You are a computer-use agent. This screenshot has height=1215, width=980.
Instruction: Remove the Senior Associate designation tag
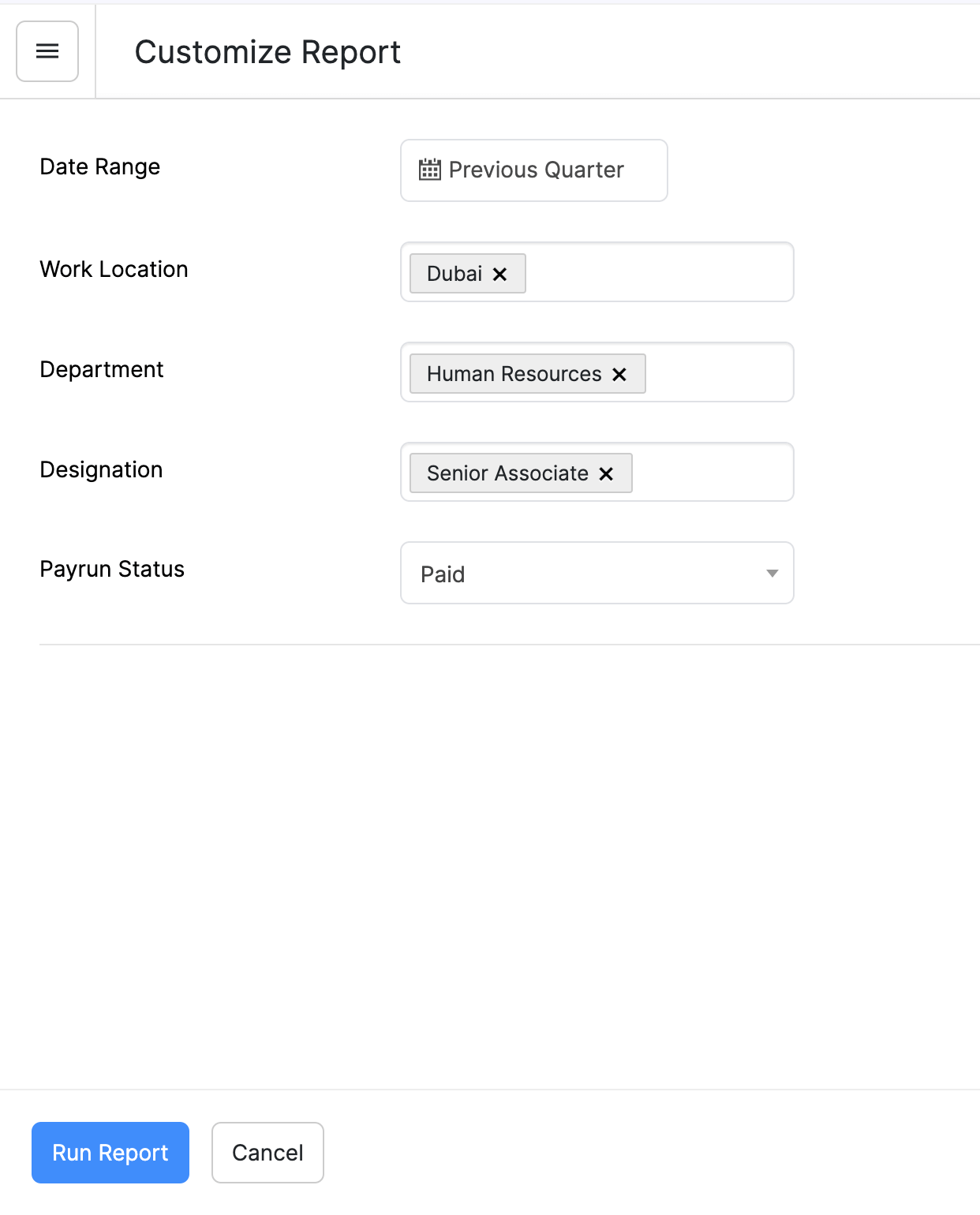[x=606, y=473]
